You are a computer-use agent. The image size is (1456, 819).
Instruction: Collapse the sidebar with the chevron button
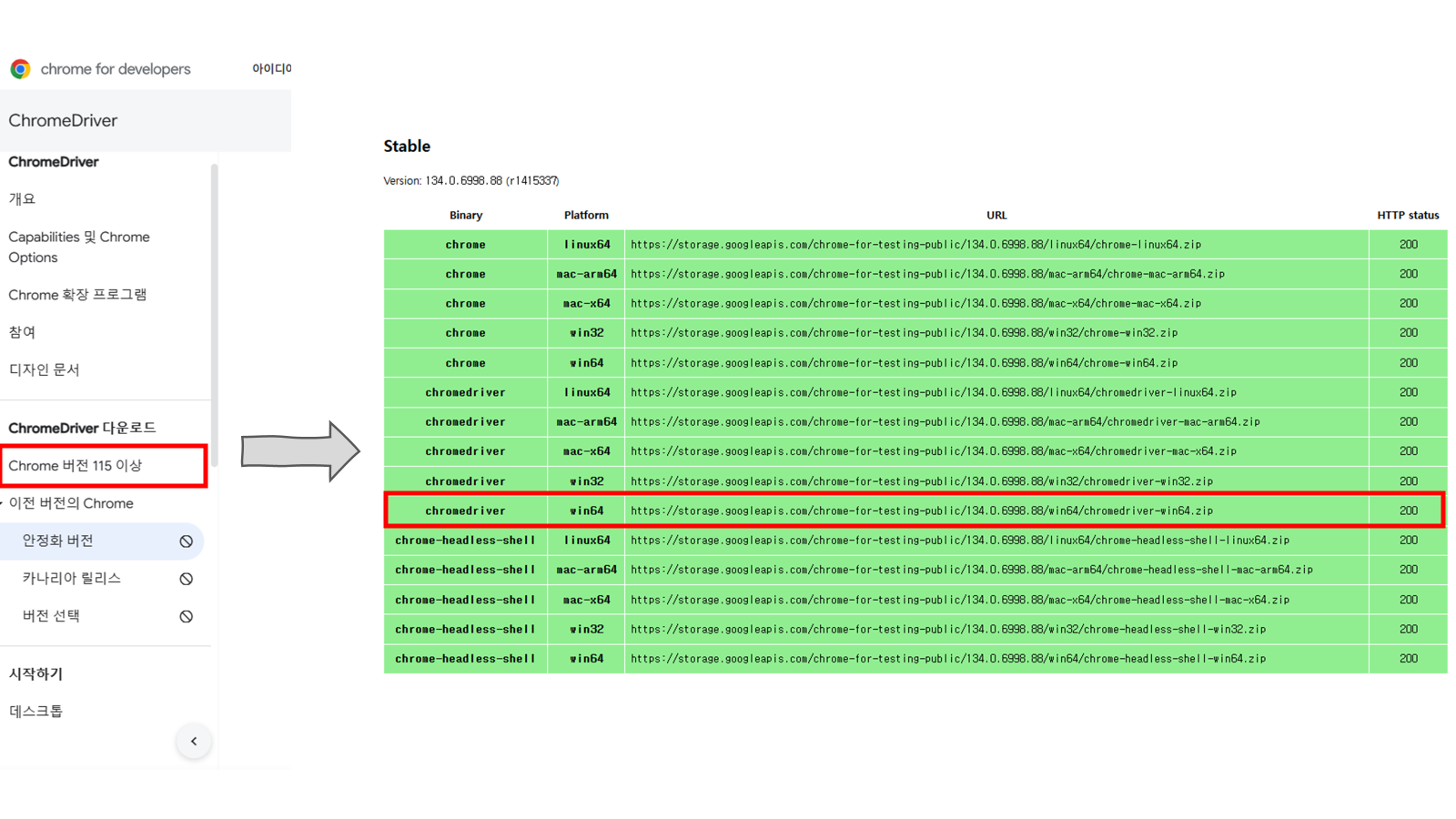coord(193,741)
